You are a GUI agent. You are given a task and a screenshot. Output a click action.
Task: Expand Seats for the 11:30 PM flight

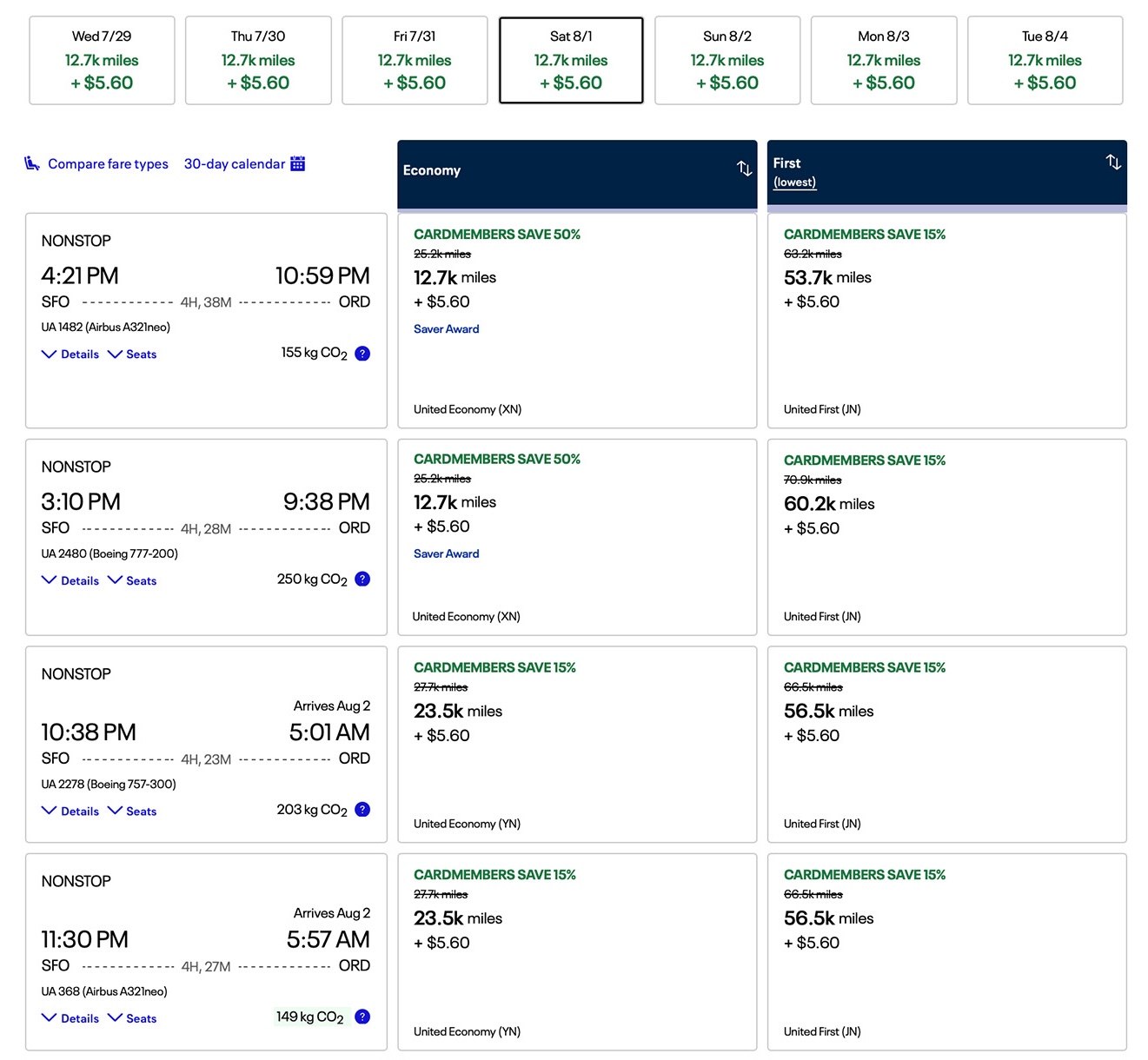[132, 1018]
